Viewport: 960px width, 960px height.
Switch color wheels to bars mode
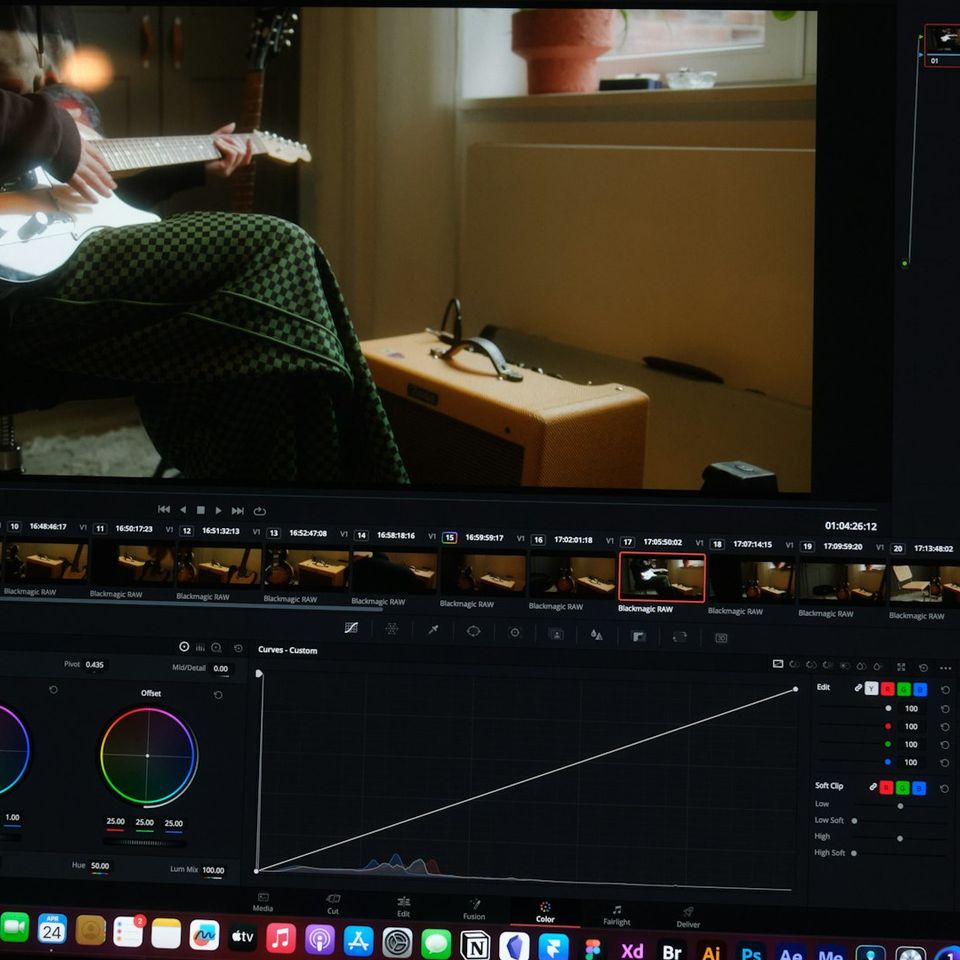pyautogui.click(x=200, y=647)
